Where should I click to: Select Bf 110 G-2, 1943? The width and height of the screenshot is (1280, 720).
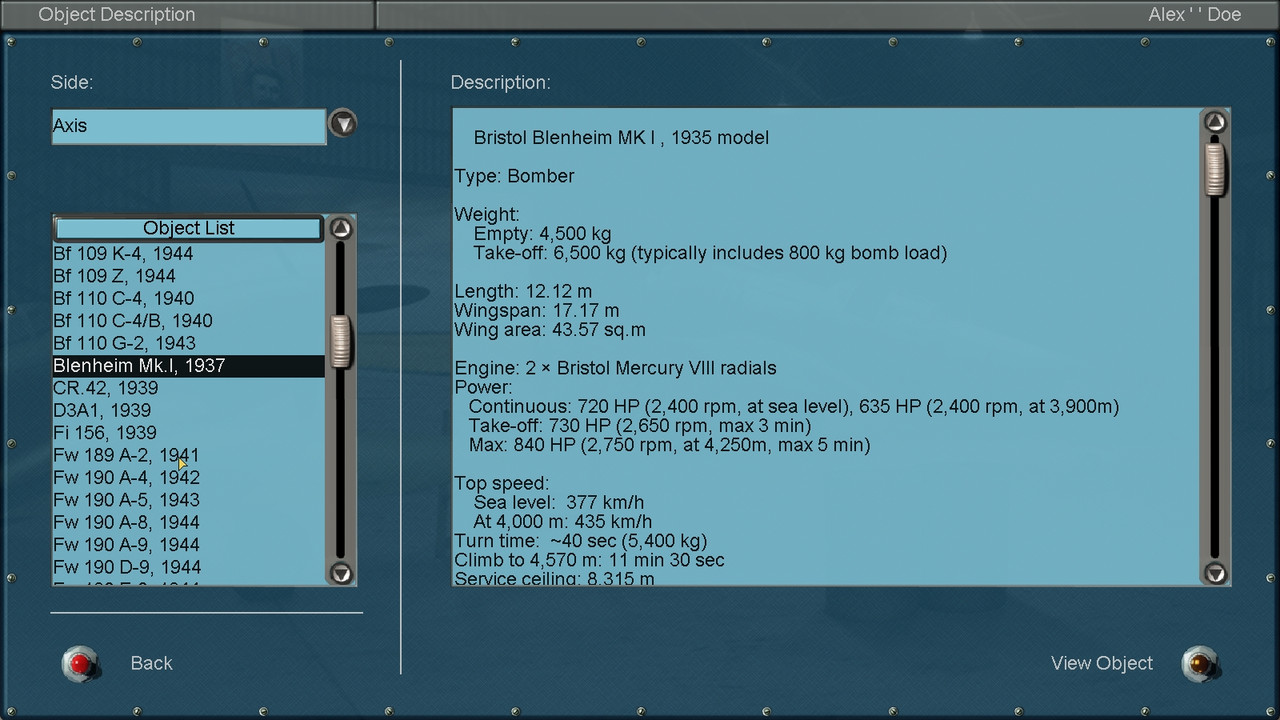[x=189, y=343]
